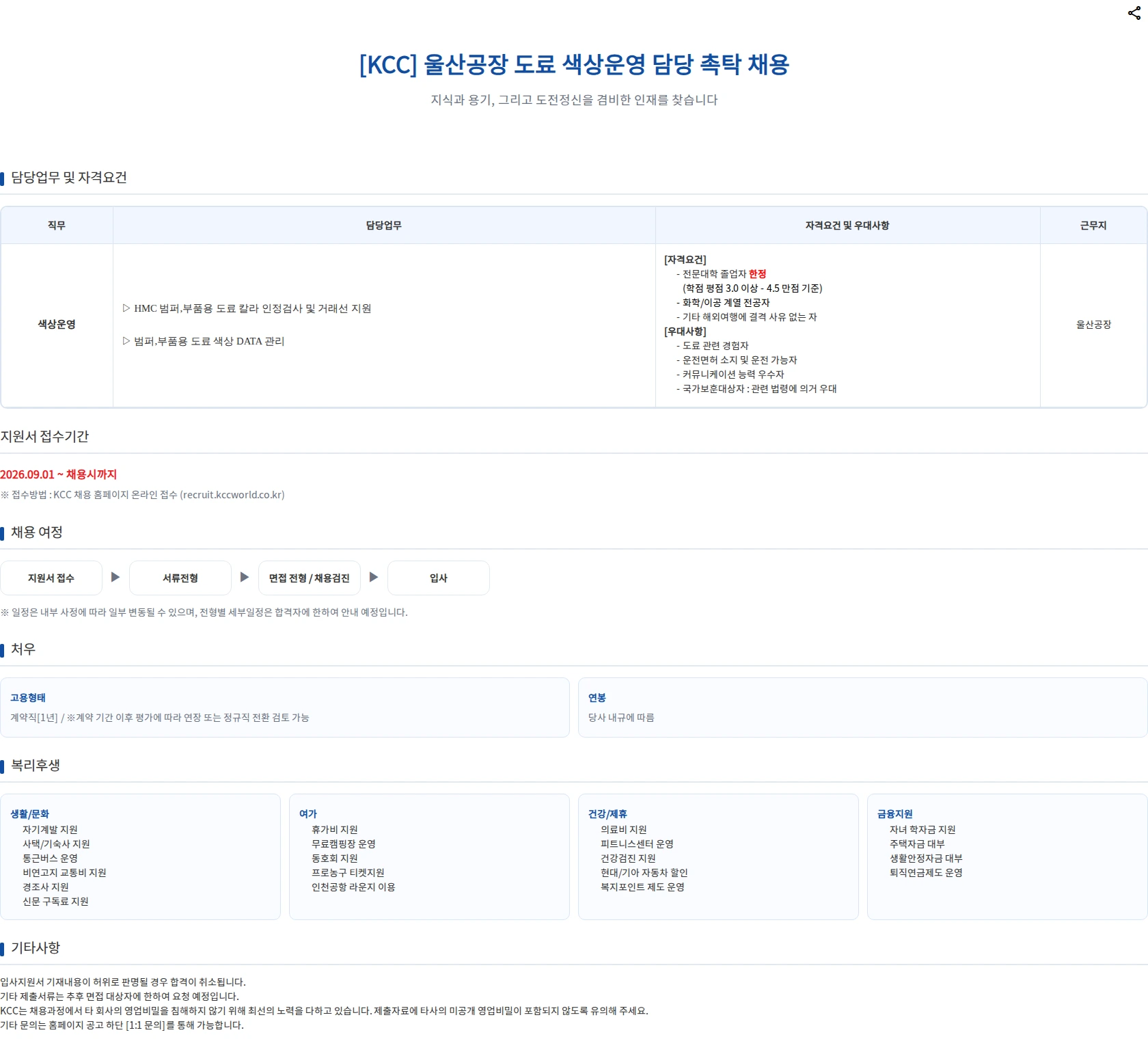Click the [우대사항] label

685,332
